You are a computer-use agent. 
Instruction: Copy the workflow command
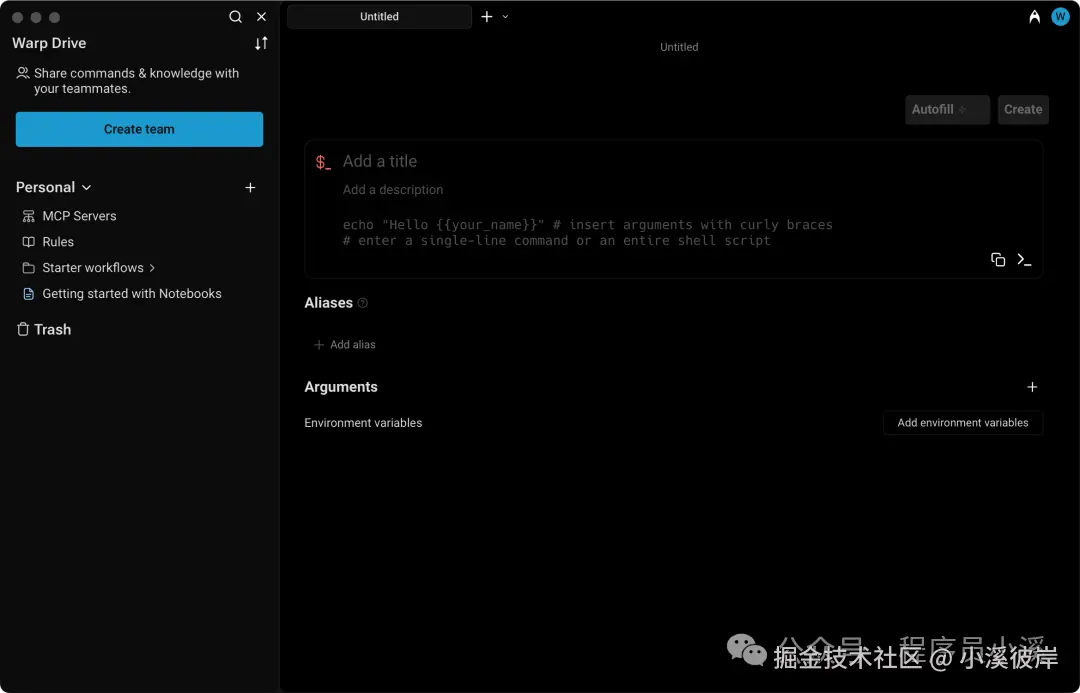(x=998, y=260)
